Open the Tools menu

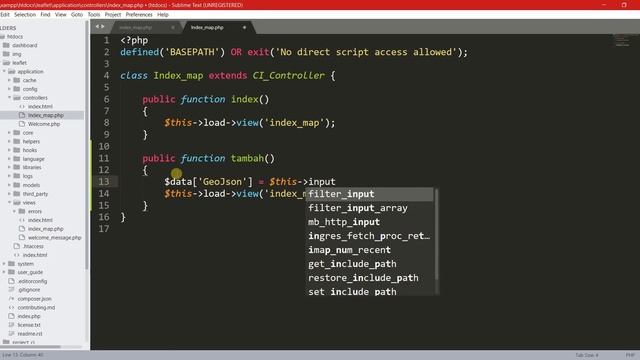pos(94,14)
